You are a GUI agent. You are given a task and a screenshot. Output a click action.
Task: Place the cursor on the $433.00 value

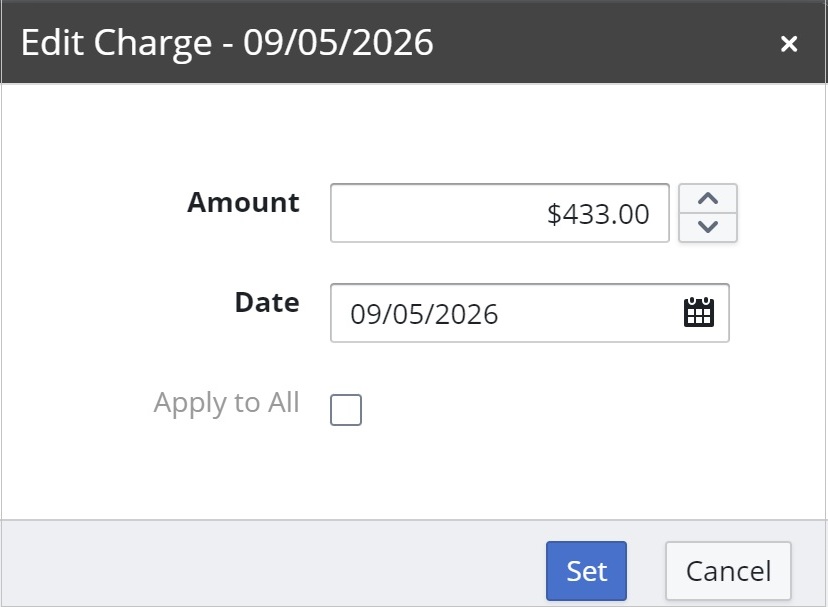[598, 214]
